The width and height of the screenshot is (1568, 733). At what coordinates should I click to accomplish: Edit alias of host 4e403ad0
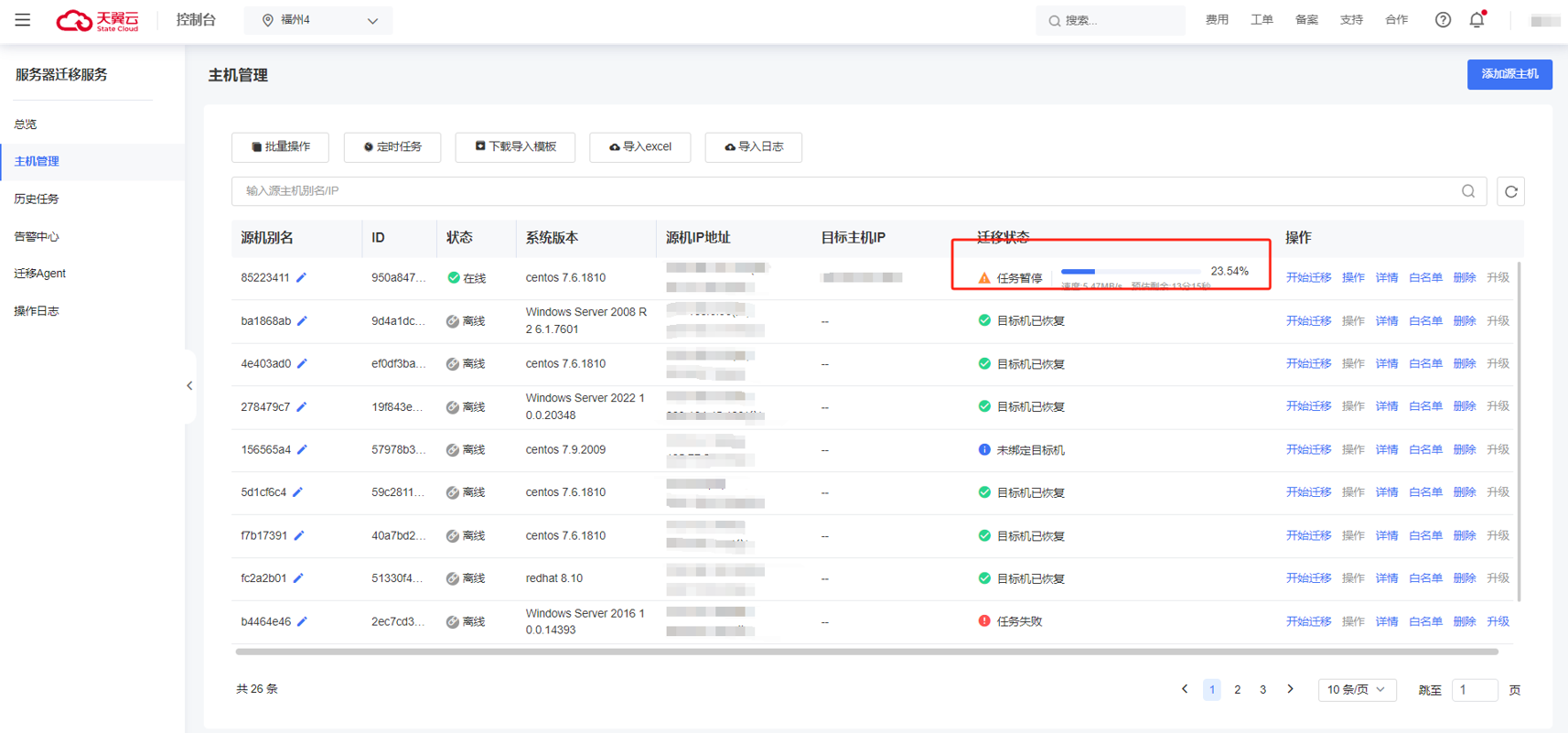[303, 363]
